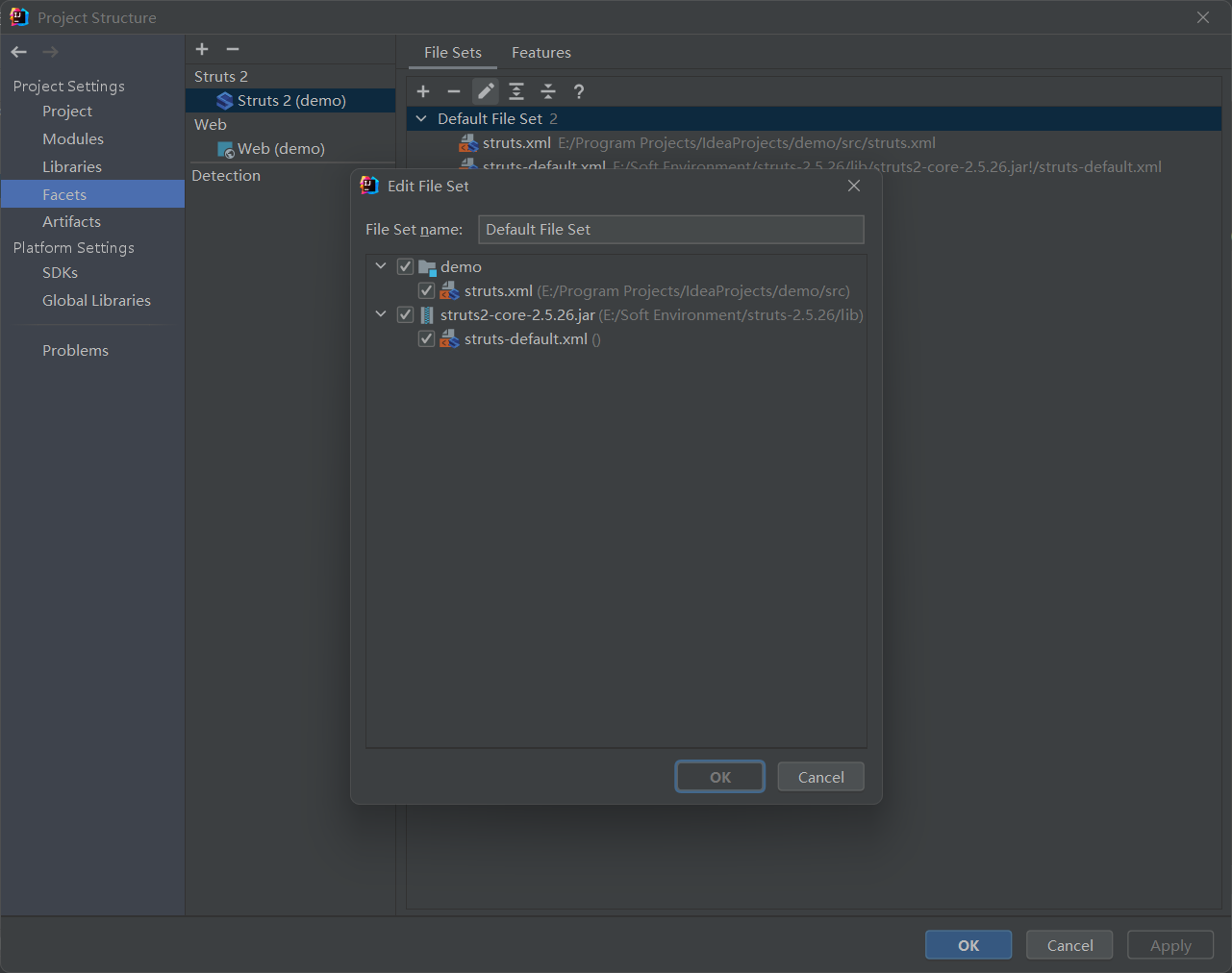Open Artifacts settings page
This screenshot has width=1232, height=973.
71,222
